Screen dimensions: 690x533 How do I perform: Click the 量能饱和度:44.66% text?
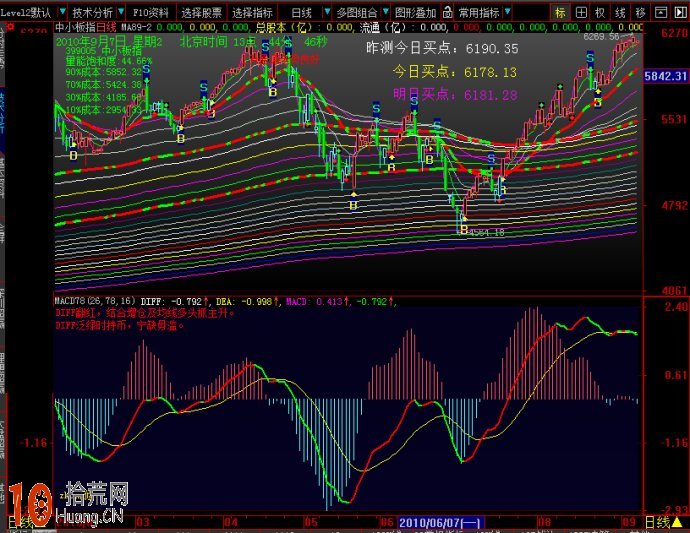coord(109,61)
